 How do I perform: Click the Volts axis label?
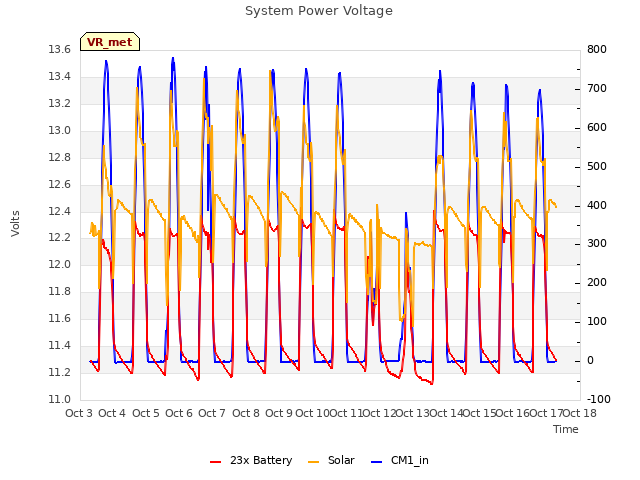15,223
